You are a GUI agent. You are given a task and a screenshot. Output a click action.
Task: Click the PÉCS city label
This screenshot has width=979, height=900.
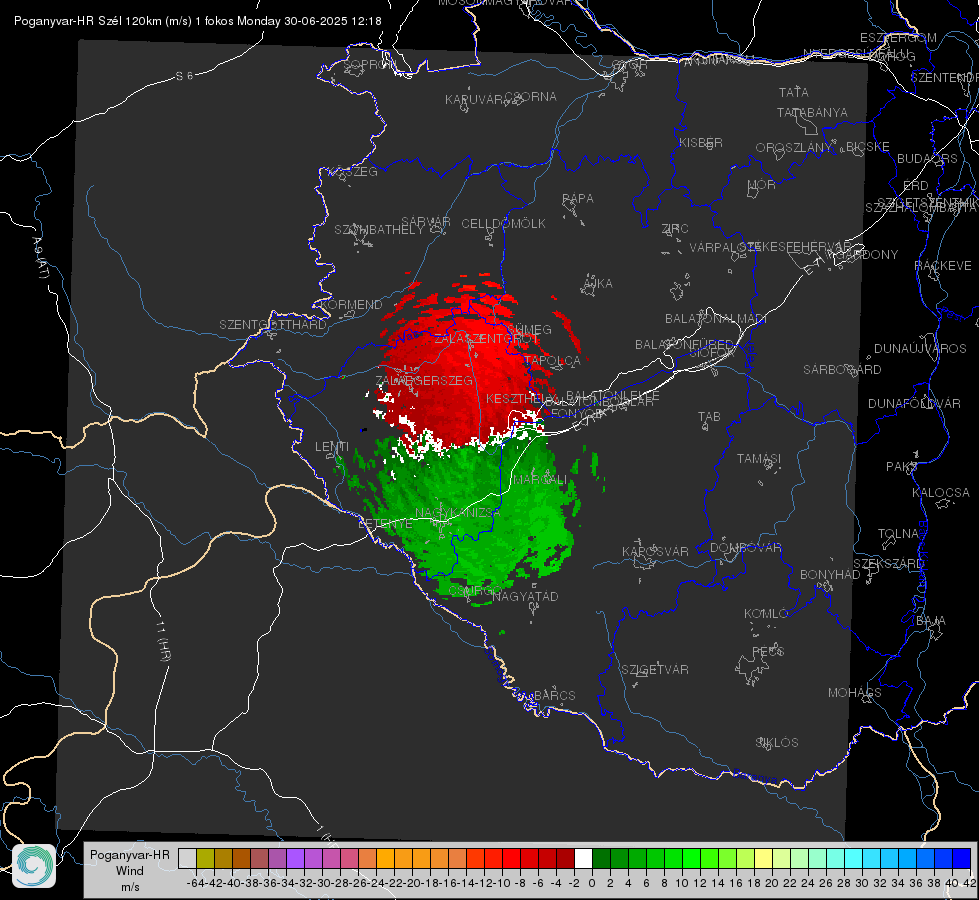767,651
